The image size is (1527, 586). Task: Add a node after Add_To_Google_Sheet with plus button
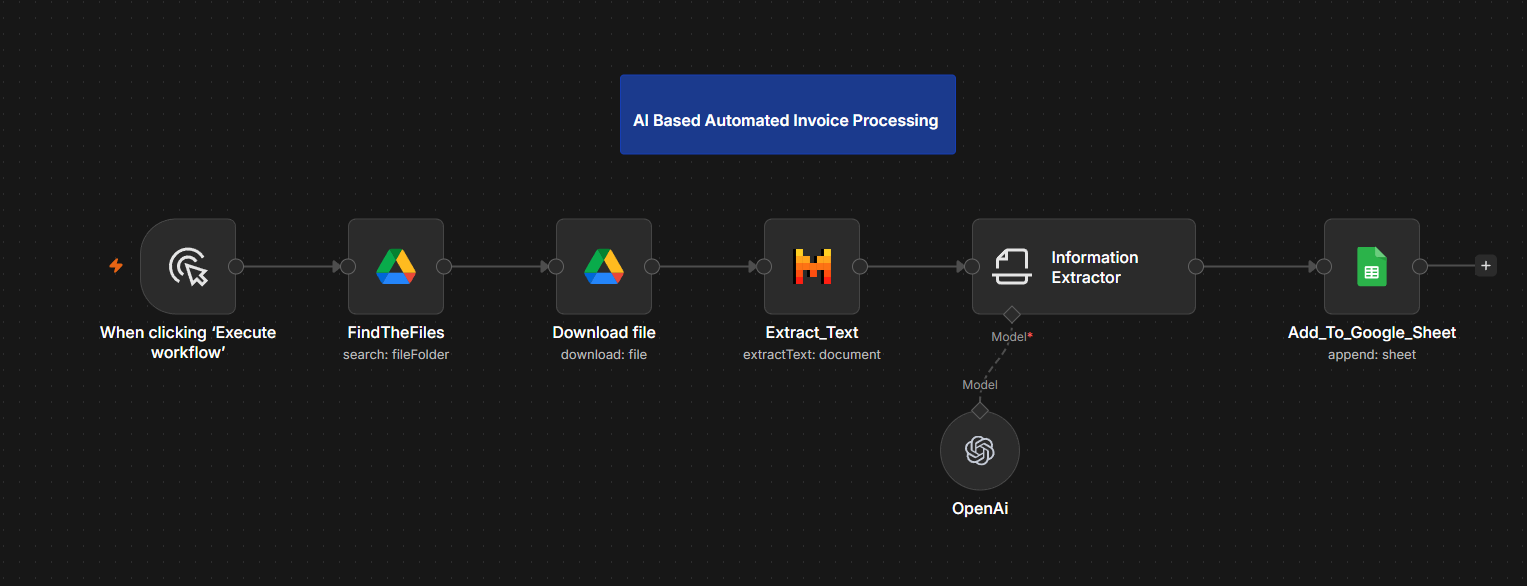[x=1486, y=266]
